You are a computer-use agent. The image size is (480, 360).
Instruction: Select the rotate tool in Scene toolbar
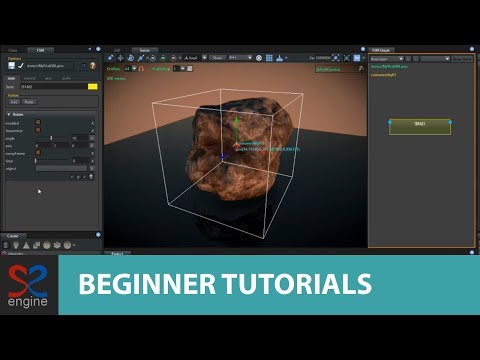pyautogui.click(x=131, y=58)
